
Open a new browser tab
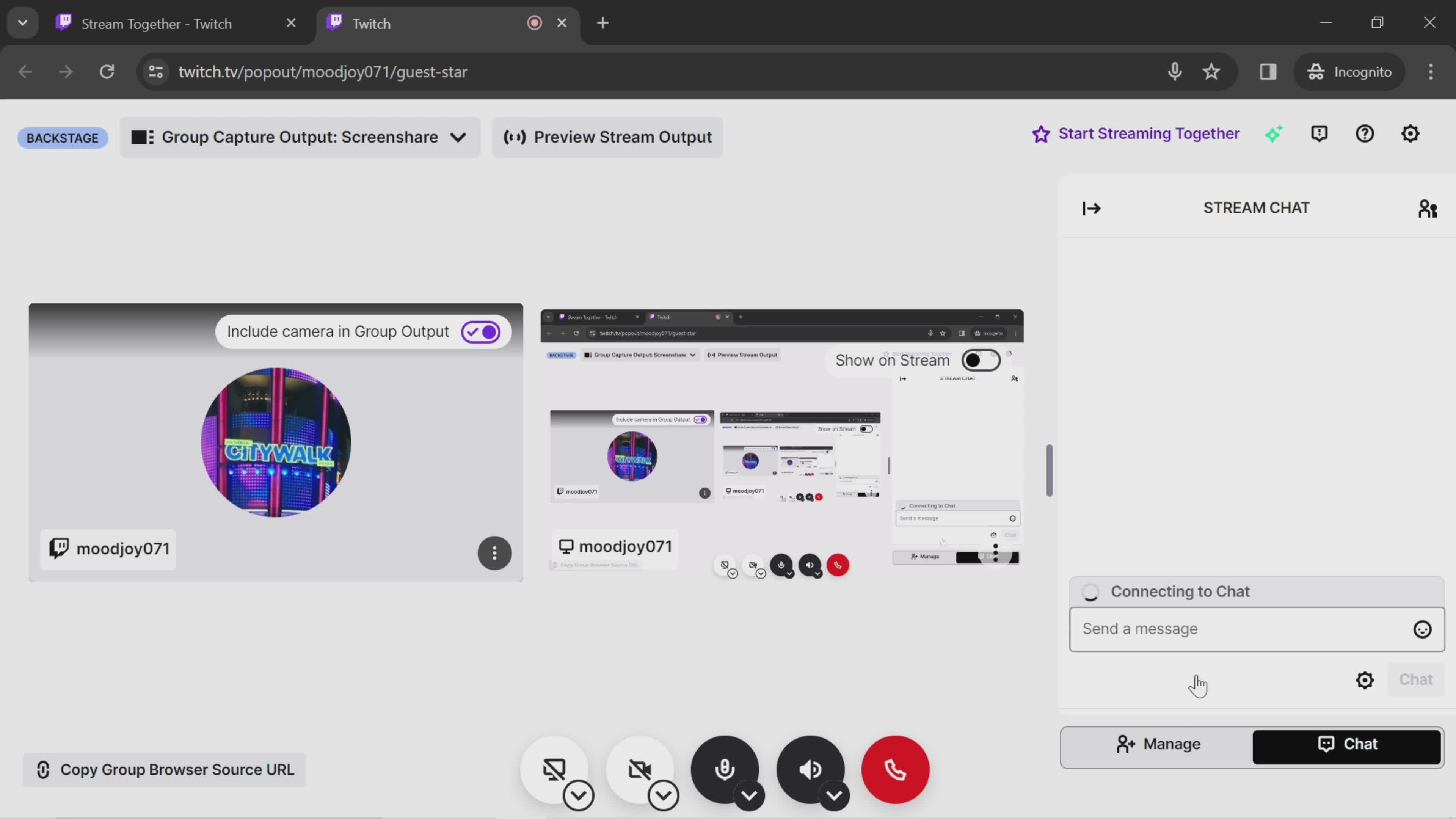point(602,23)
